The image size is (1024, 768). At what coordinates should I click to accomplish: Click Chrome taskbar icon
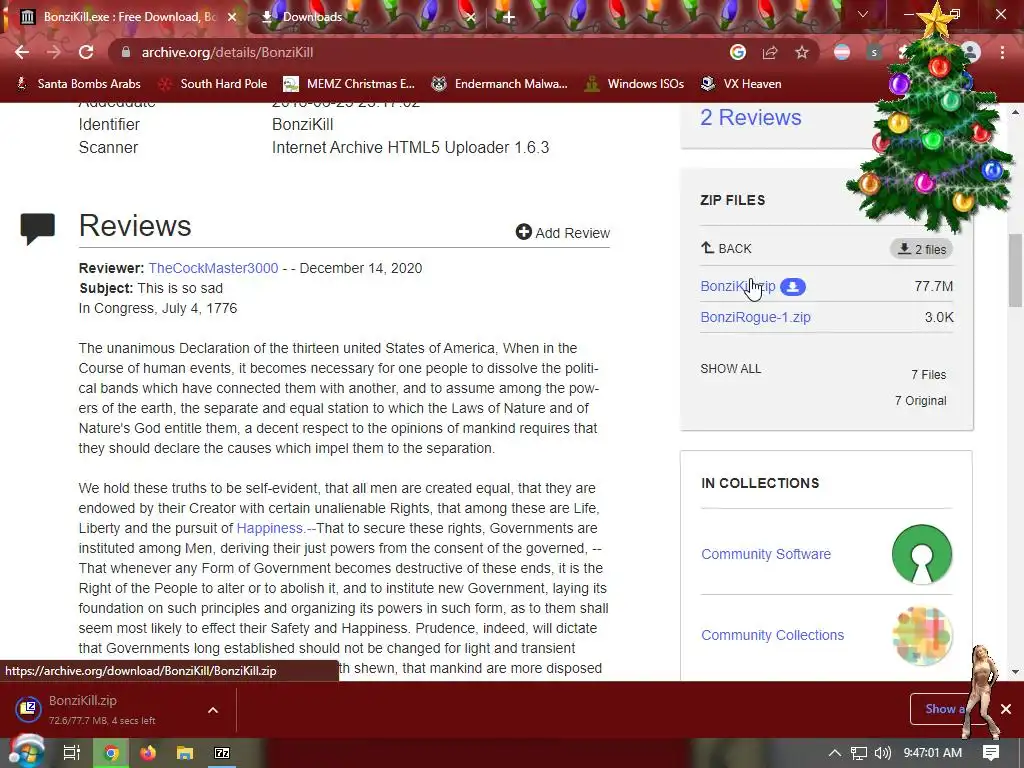click(x=112, y=753)
